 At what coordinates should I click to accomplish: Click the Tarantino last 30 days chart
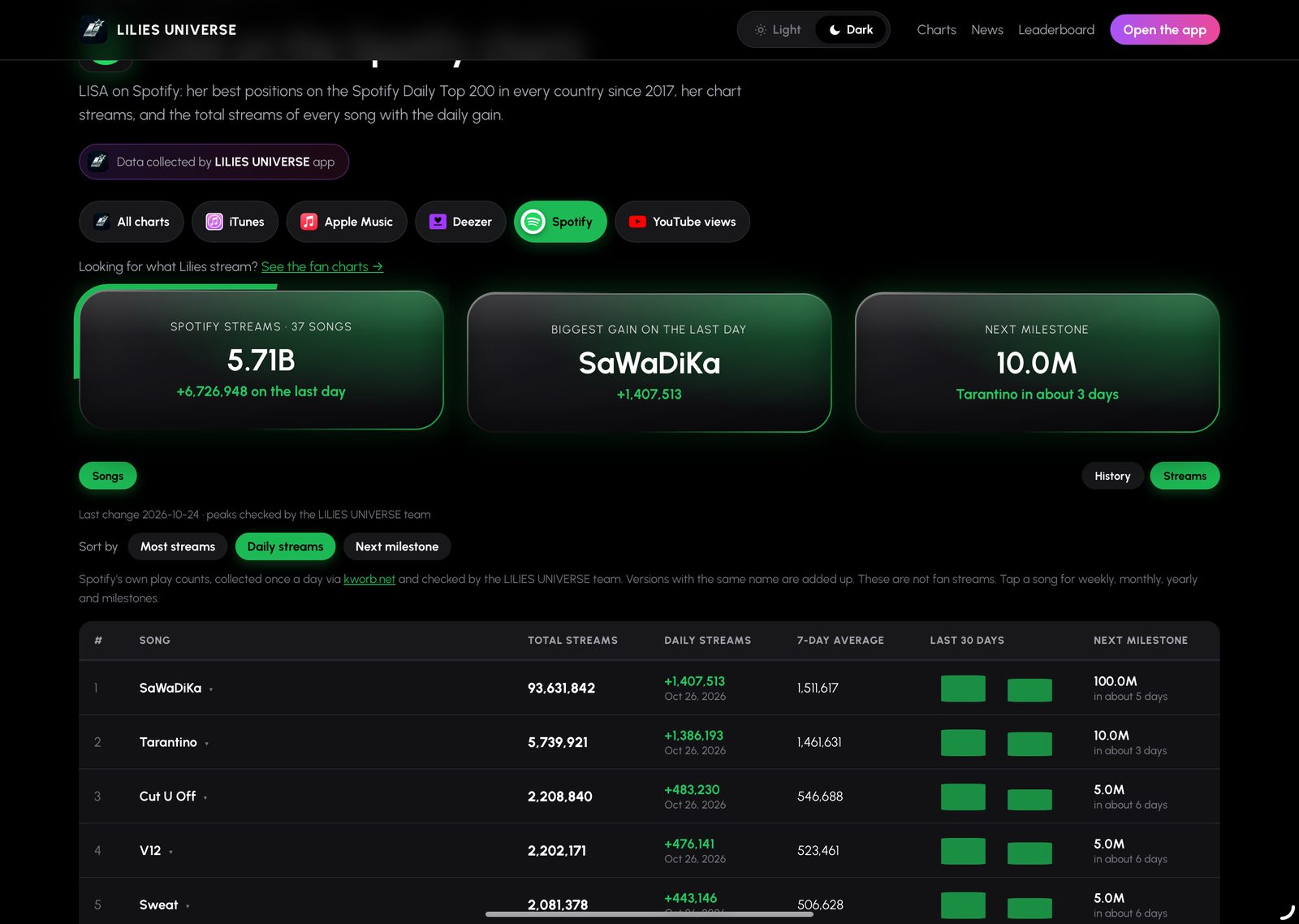click(996, 743)
